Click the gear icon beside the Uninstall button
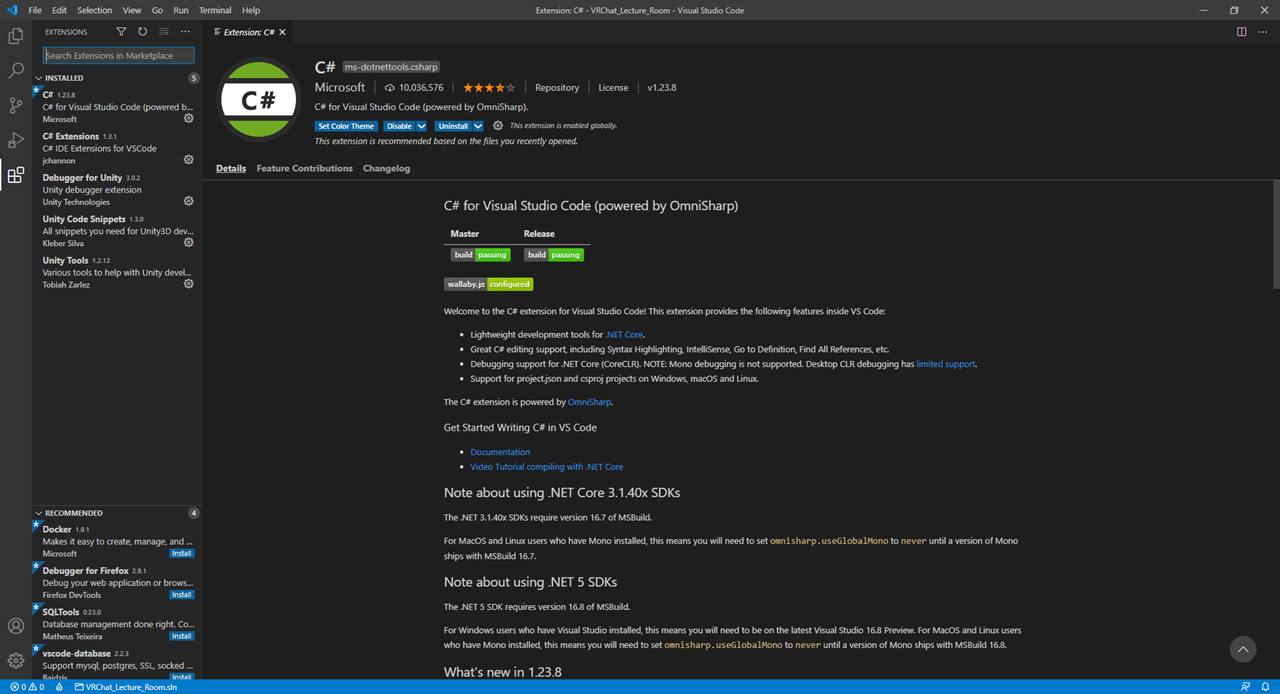Viewport: 1280px width, 694px height. click(x=498, y=126)
